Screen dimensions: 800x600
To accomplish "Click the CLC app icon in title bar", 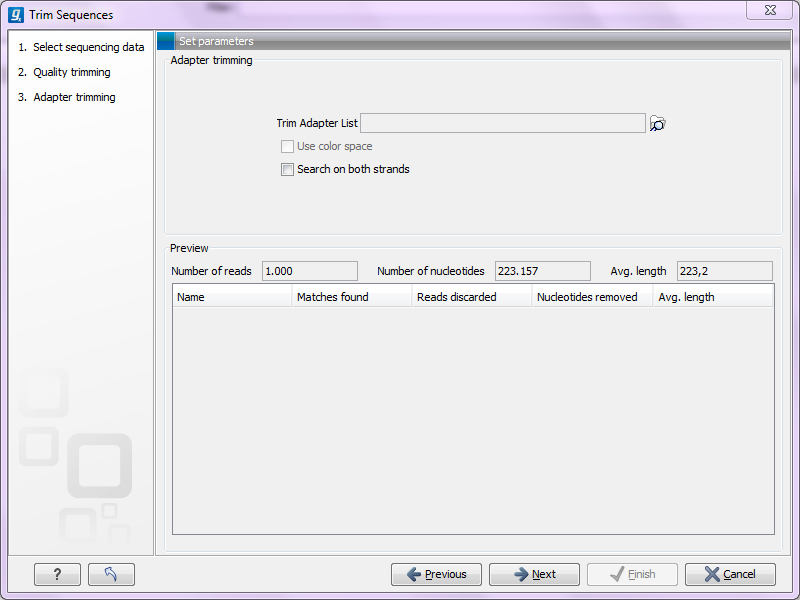I will (16, 15).
